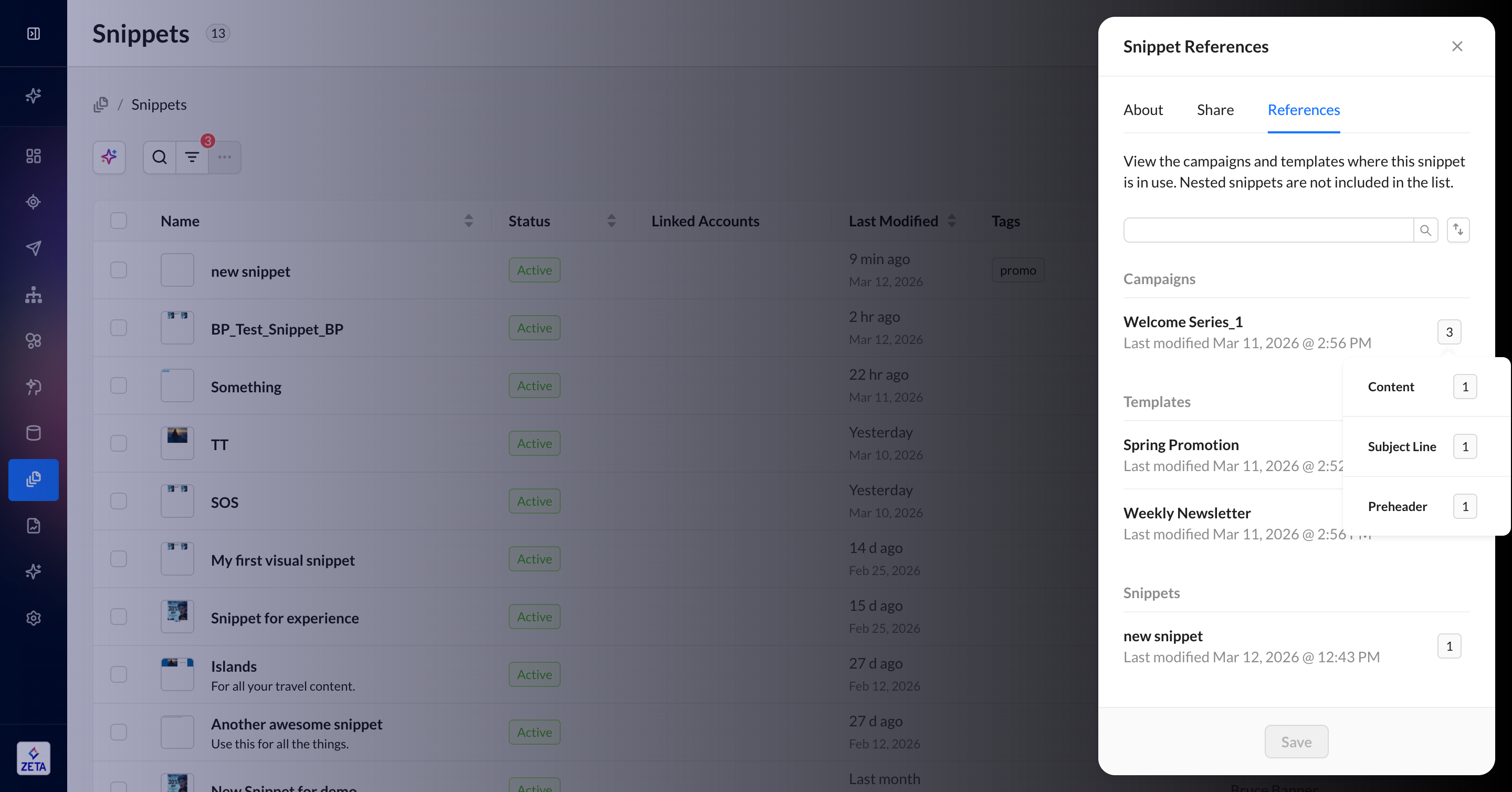Toggle the select-all header checkbox
1512x792 pixels.
click(119, 220)
